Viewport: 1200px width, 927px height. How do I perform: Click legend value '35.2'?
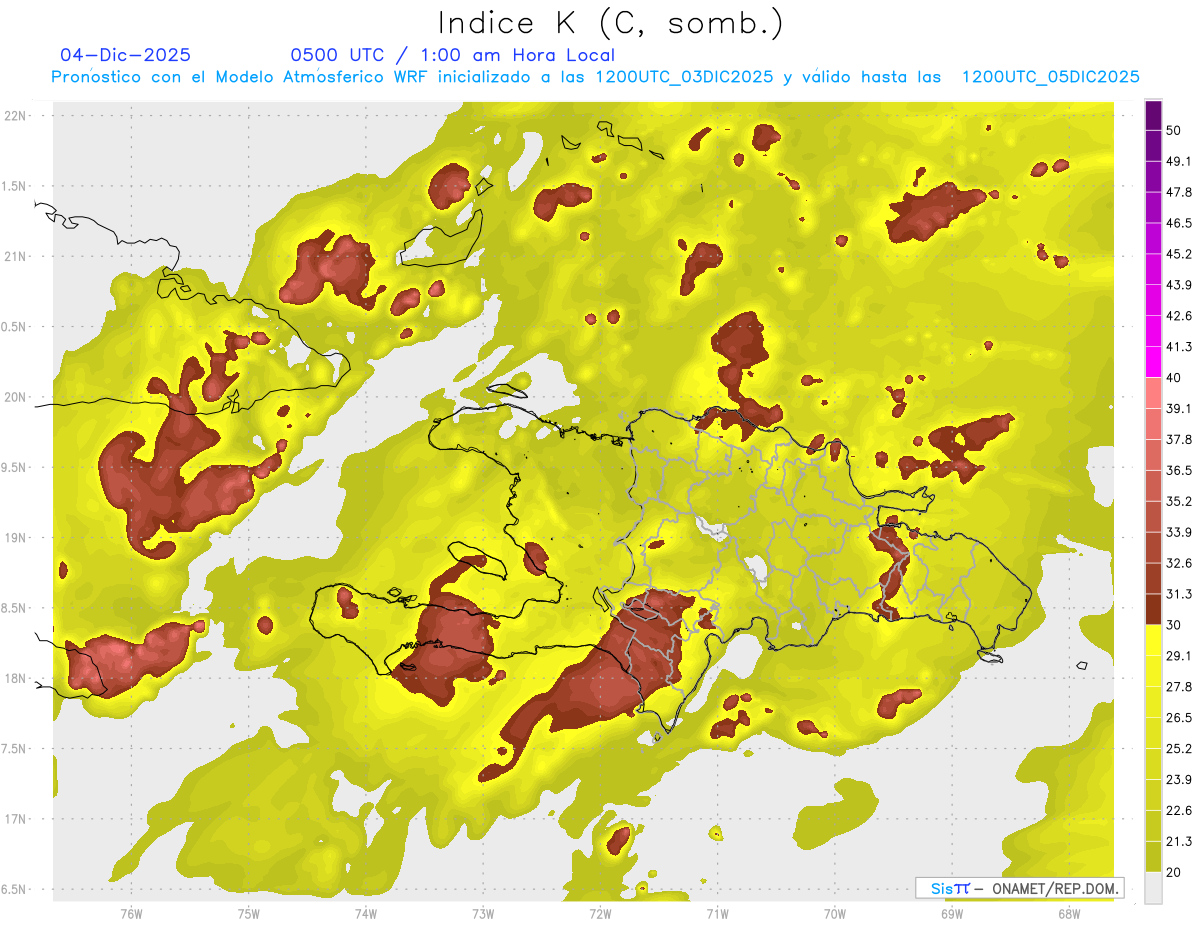[1178, 501]
